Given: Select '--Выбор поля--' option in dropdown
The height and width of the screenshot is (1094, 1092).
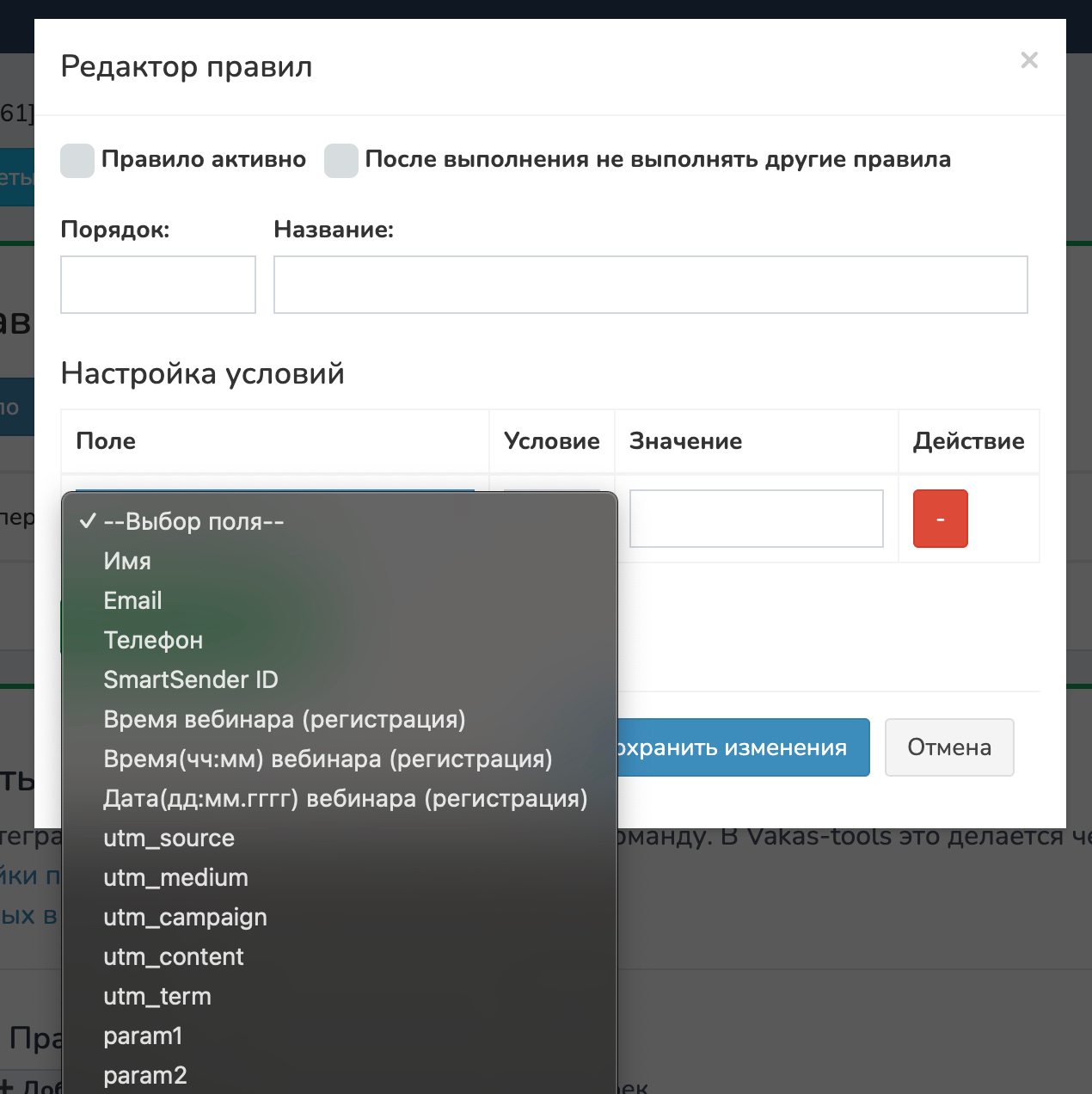Looking at the screenshot, I should pos(193,522).
